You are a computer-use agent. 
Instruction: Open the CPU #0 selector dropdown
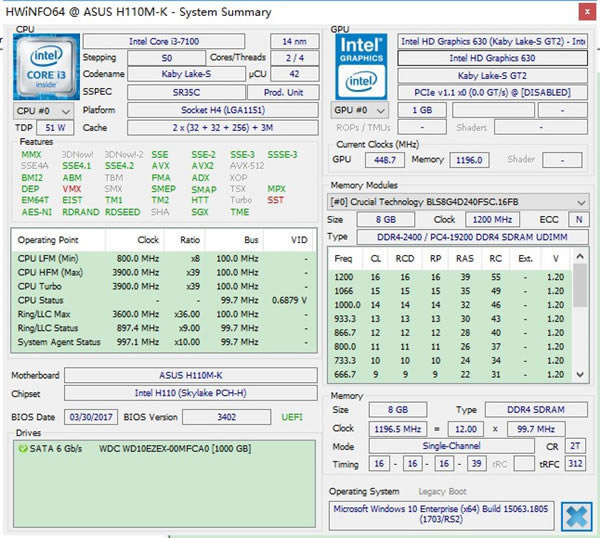click(x=43, y=110)
